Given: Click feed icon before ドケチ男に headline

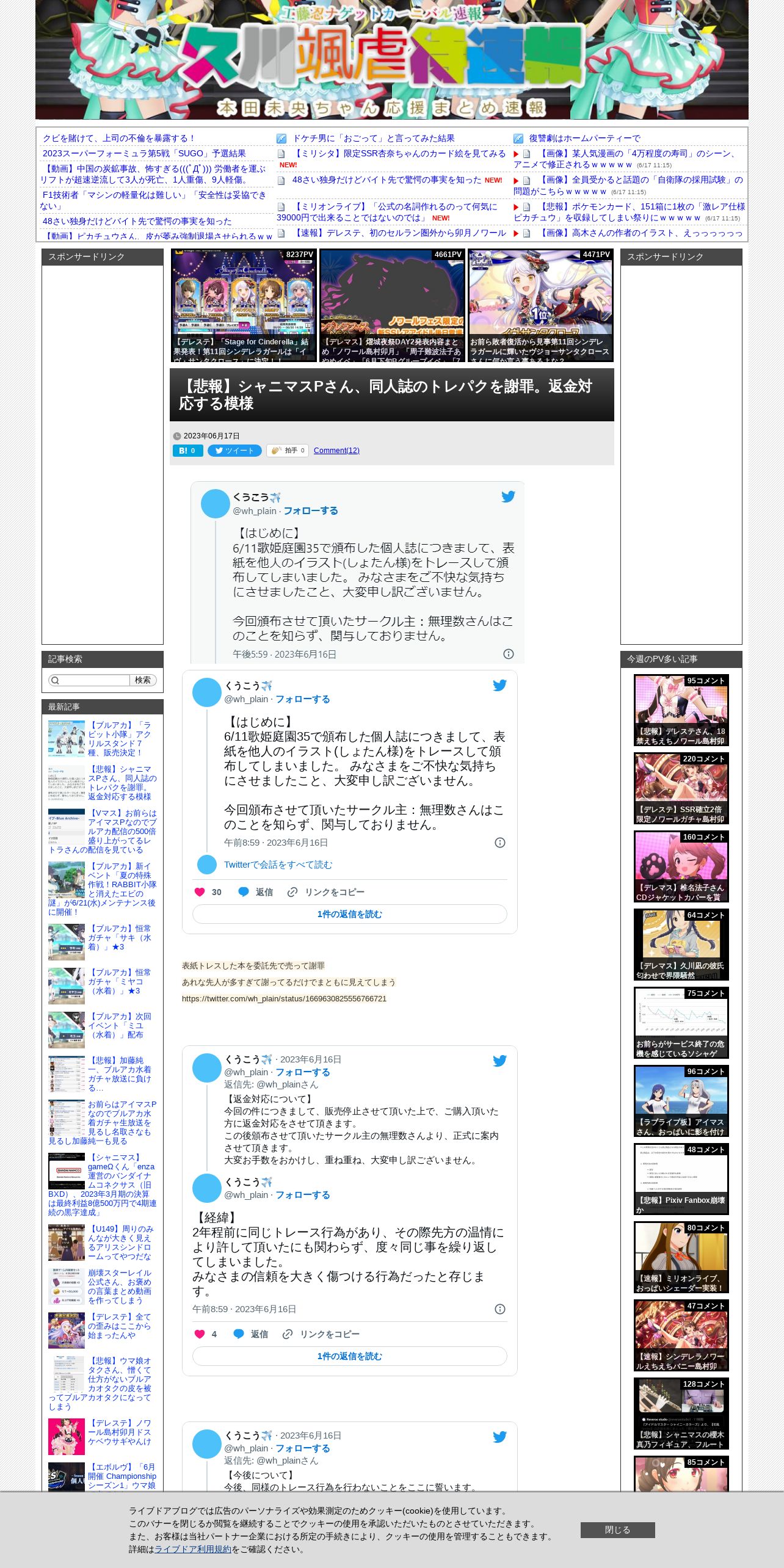Looking at the screenshot, I should [x=281, y=139].
